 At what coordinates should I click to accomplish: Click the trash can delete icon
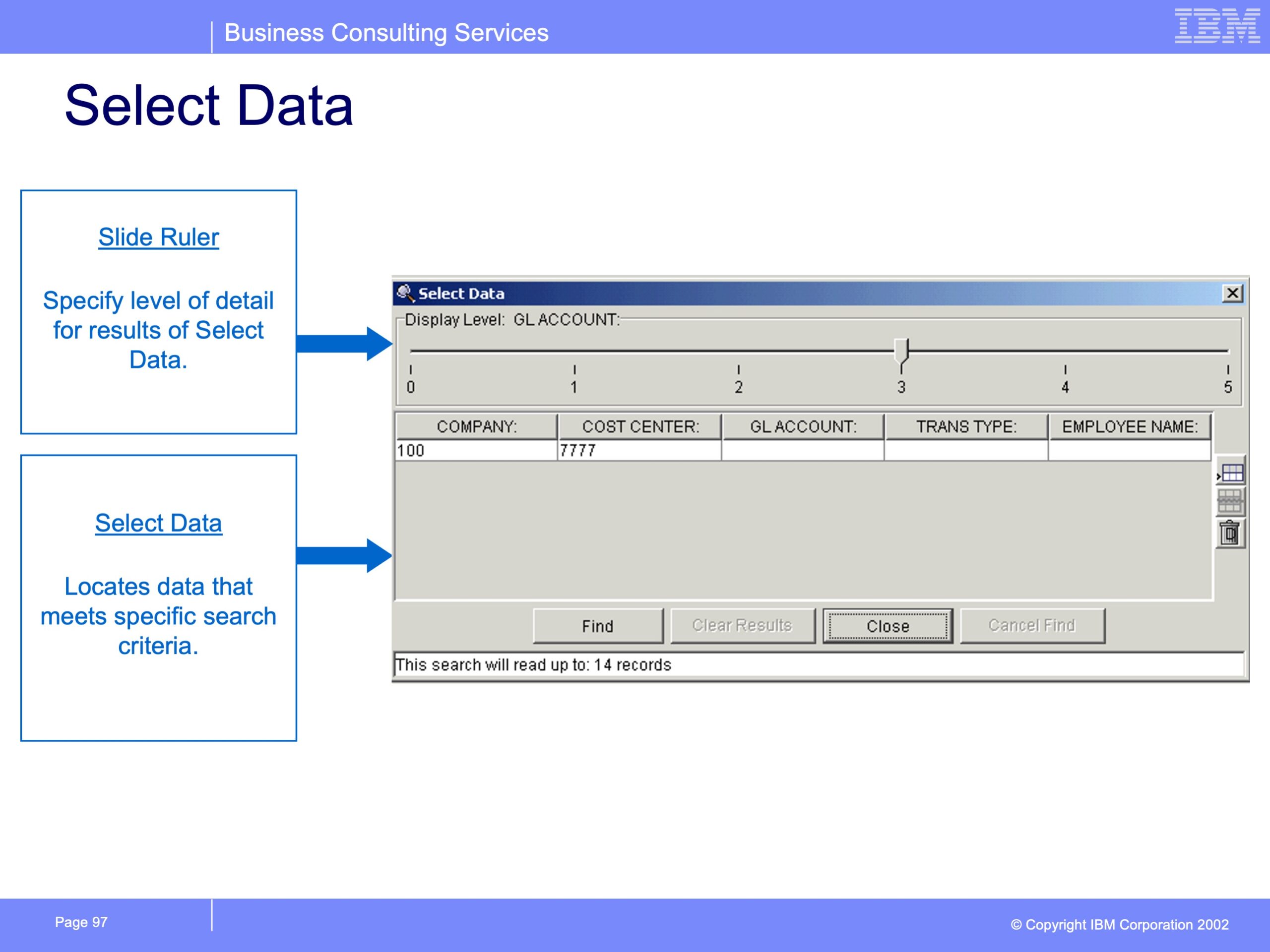1230,533
